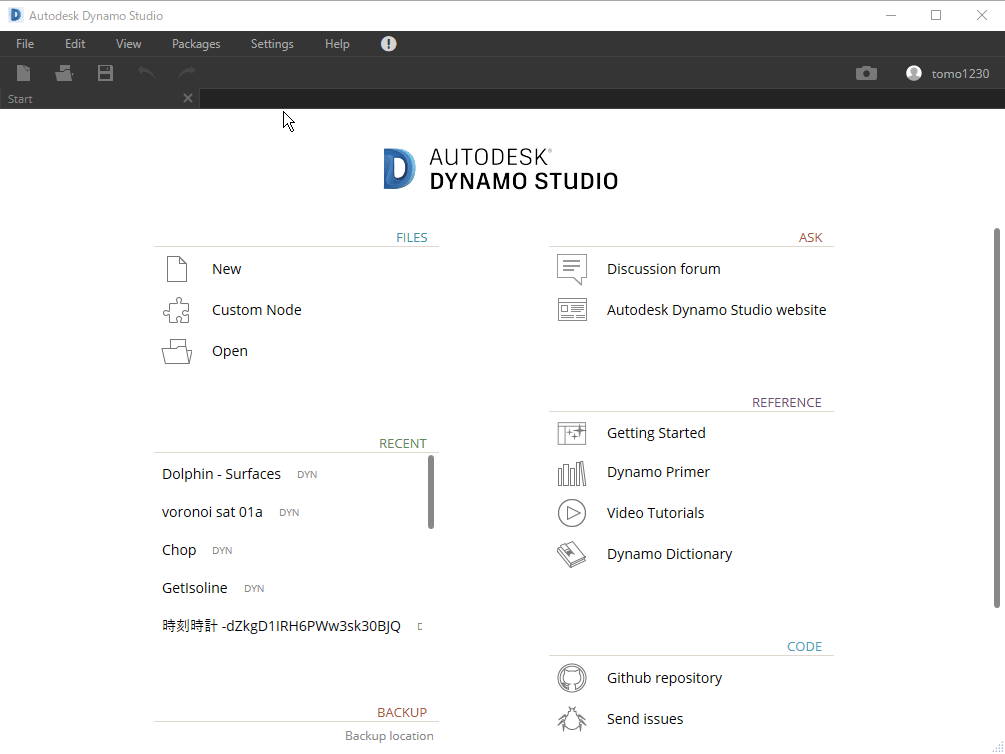Viewport: 1005px width, 754px height.
Task: Open recent file 時刻時計 -dZkgD1IRH6PWw3sk30BJQ
Action: pyautogui.click(x=281, y=626)
